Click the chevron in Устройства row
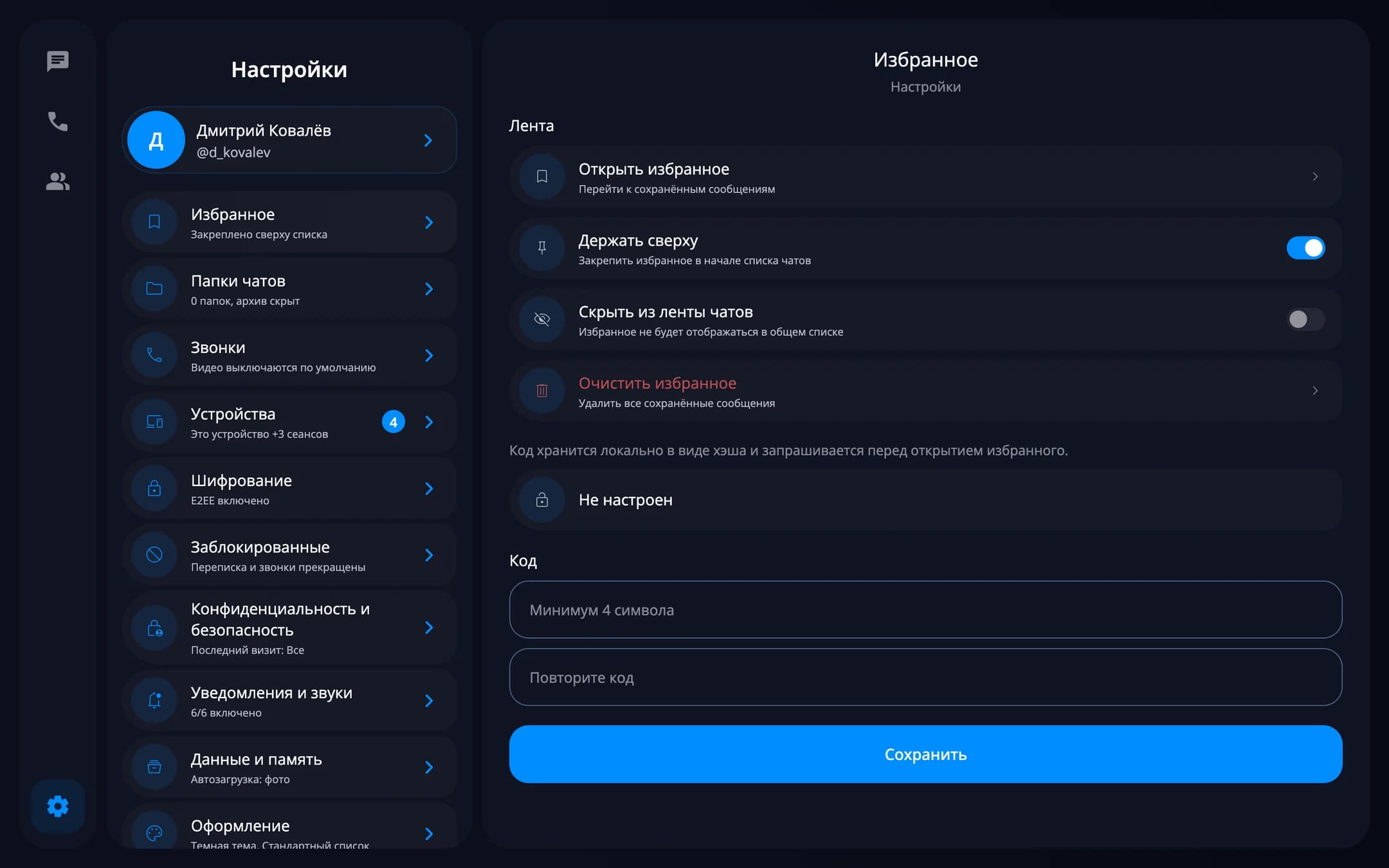This screenshot has width=1389, height=868. (429, 422)
